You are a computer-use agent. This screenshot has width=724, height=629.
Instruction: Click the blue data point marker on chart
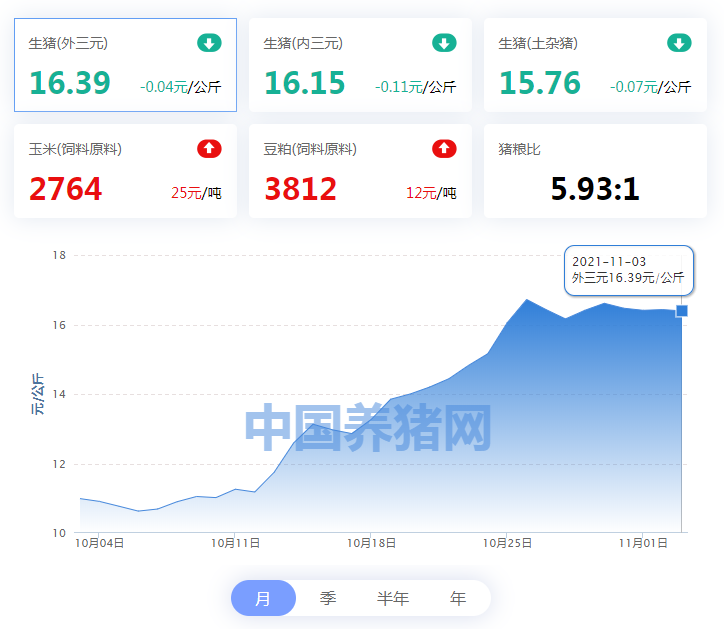pyautogui.click(x=682, y=311)
